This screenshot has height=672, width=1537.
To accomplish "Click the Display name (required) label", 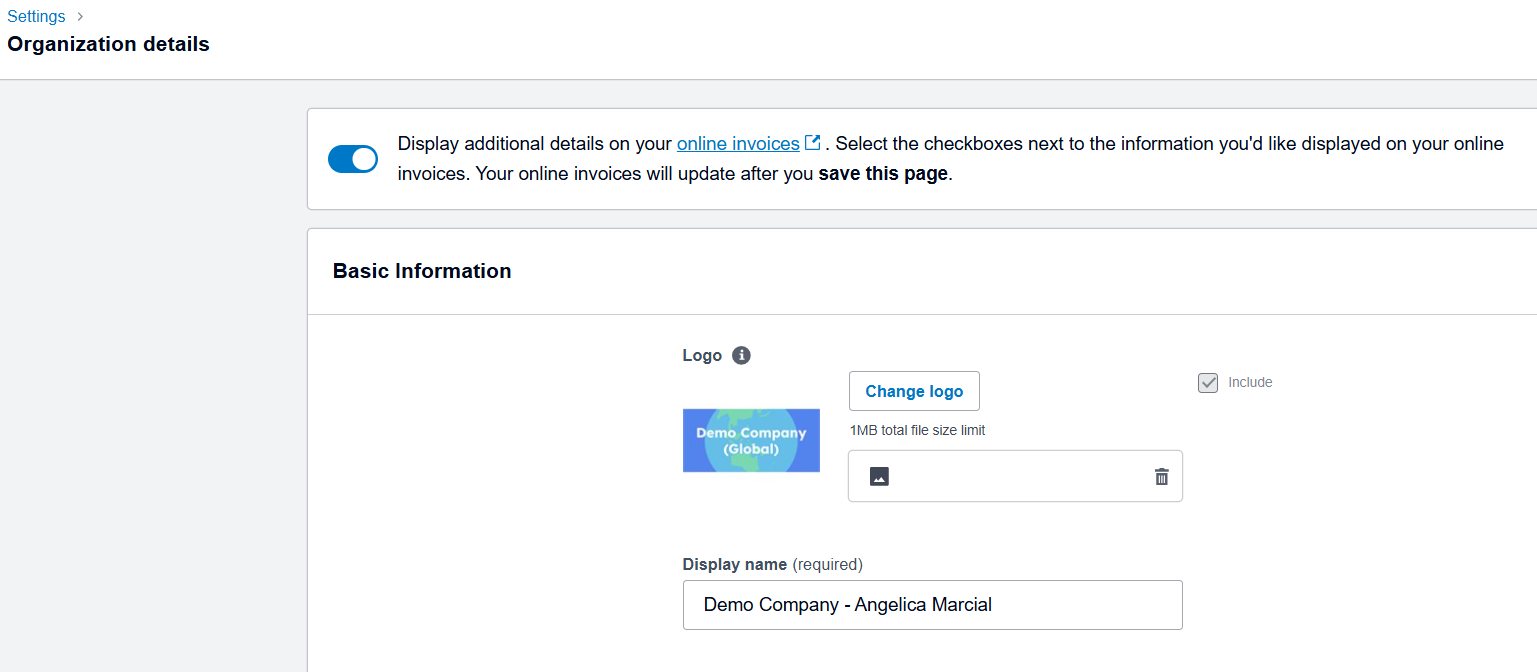I will (773, 564).
